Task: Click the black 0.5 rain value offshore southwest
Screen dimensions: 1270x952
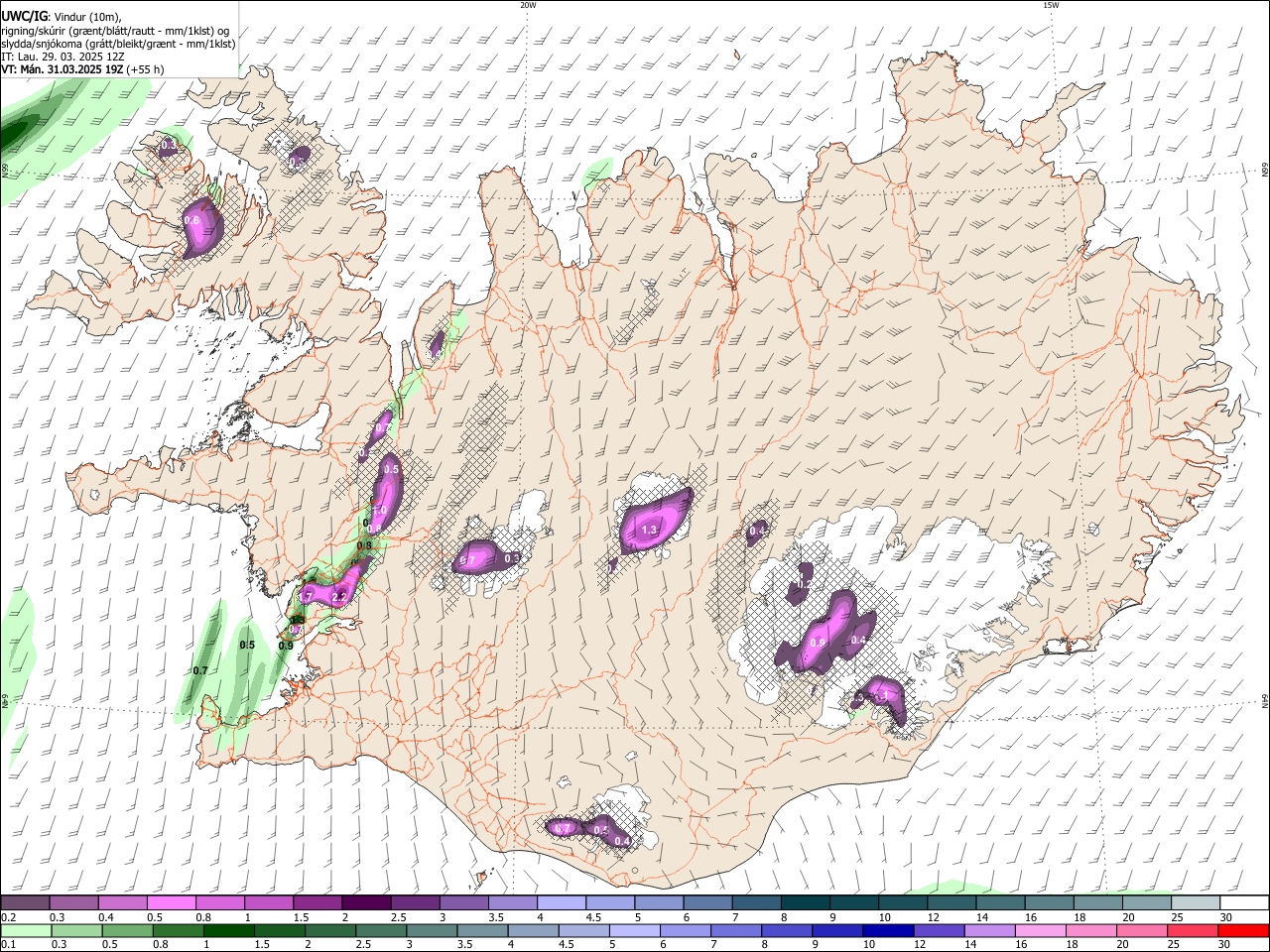Action: [x=248, y=645]
